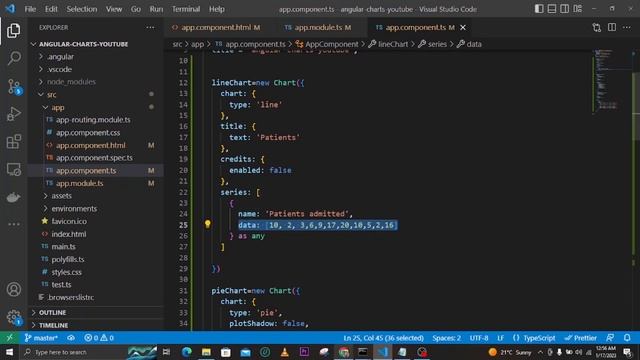Click AppComponent in the breadcrumb

pyautogui.click(x=331, y=44)
